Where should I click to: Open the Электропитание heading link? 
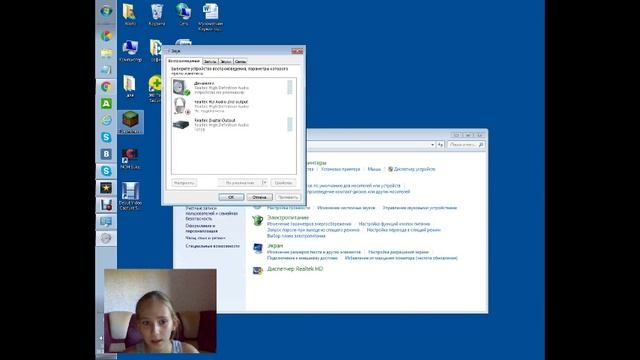click(x=288, y=218)
